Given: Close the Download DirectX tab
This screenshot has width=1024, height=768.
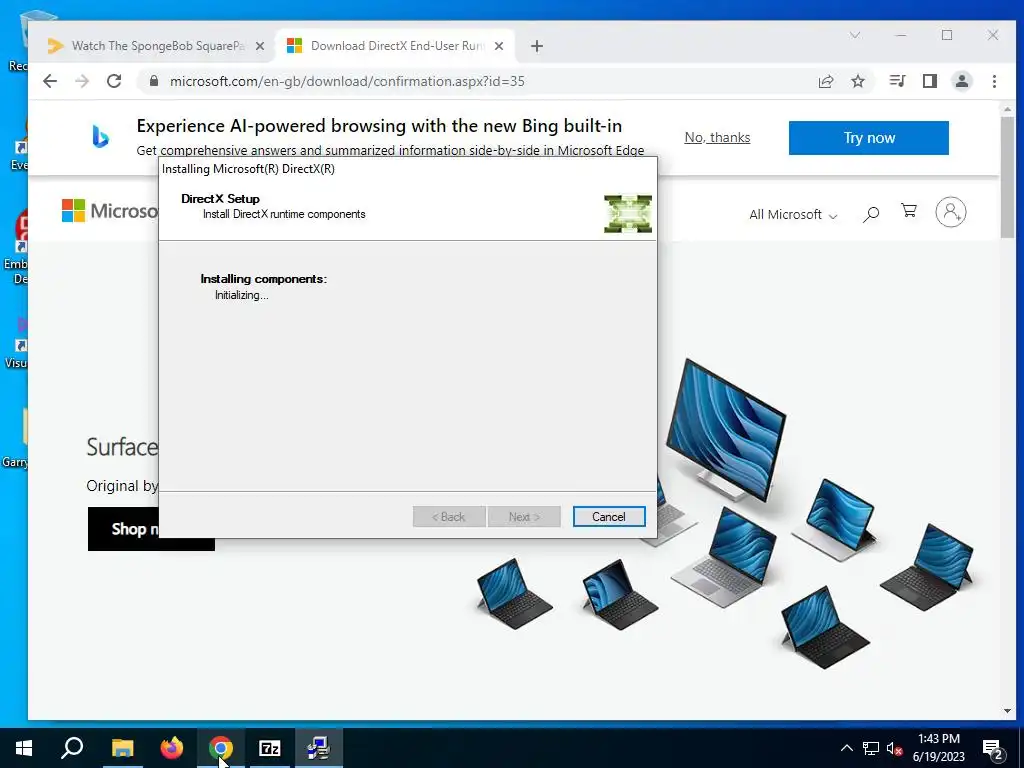Looking at the screenshot, I should point(499,46).
